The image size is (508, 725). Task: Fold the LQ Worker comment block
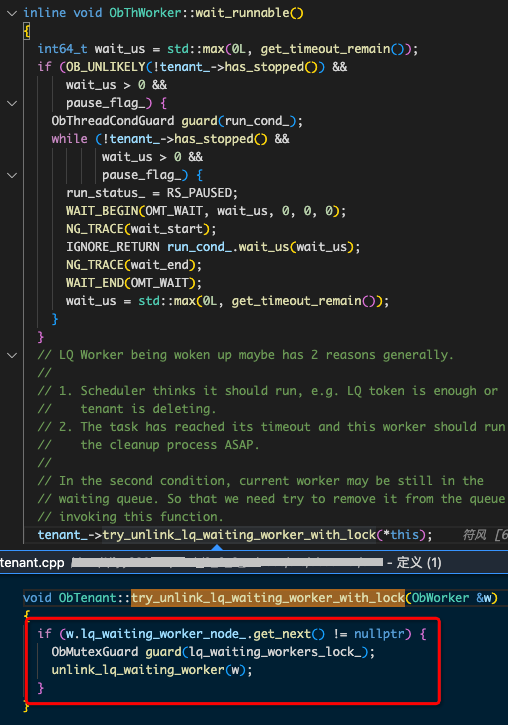12,355
